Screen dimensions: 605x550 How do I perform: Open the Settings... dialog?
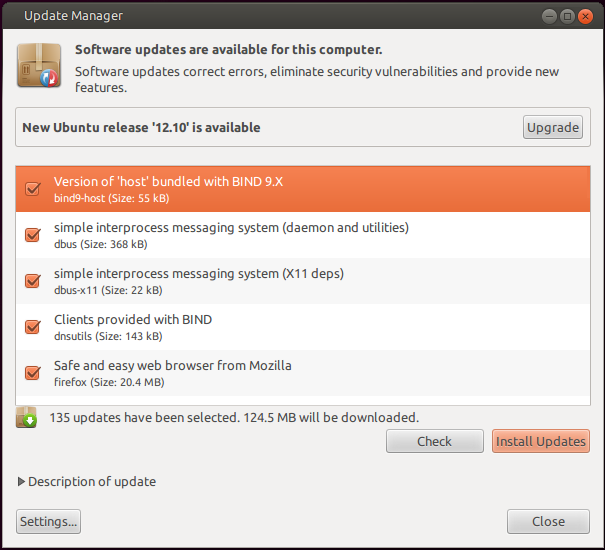pos(48,521)
